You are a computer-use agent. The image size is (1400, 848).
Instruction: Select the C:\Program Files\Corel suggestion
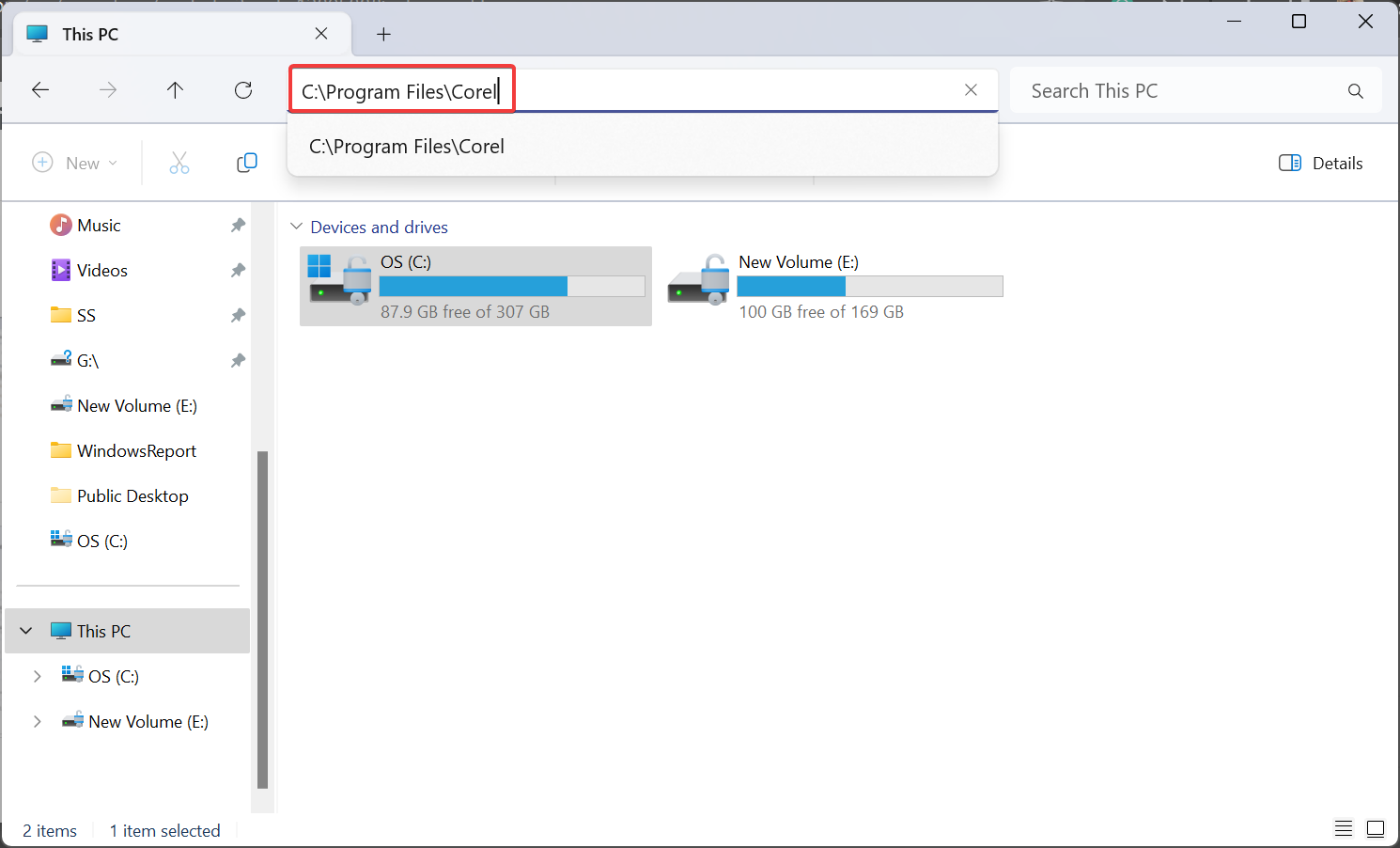[407, 146]
